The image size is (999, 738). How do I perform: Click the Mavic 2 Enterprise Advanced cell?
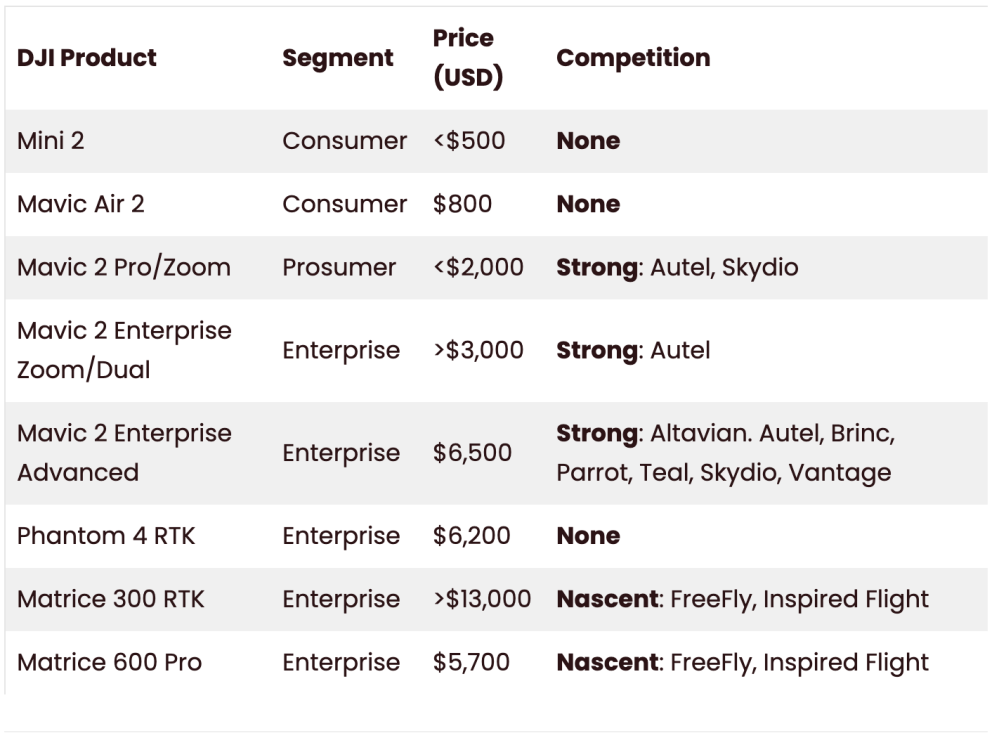coord(124,453)
